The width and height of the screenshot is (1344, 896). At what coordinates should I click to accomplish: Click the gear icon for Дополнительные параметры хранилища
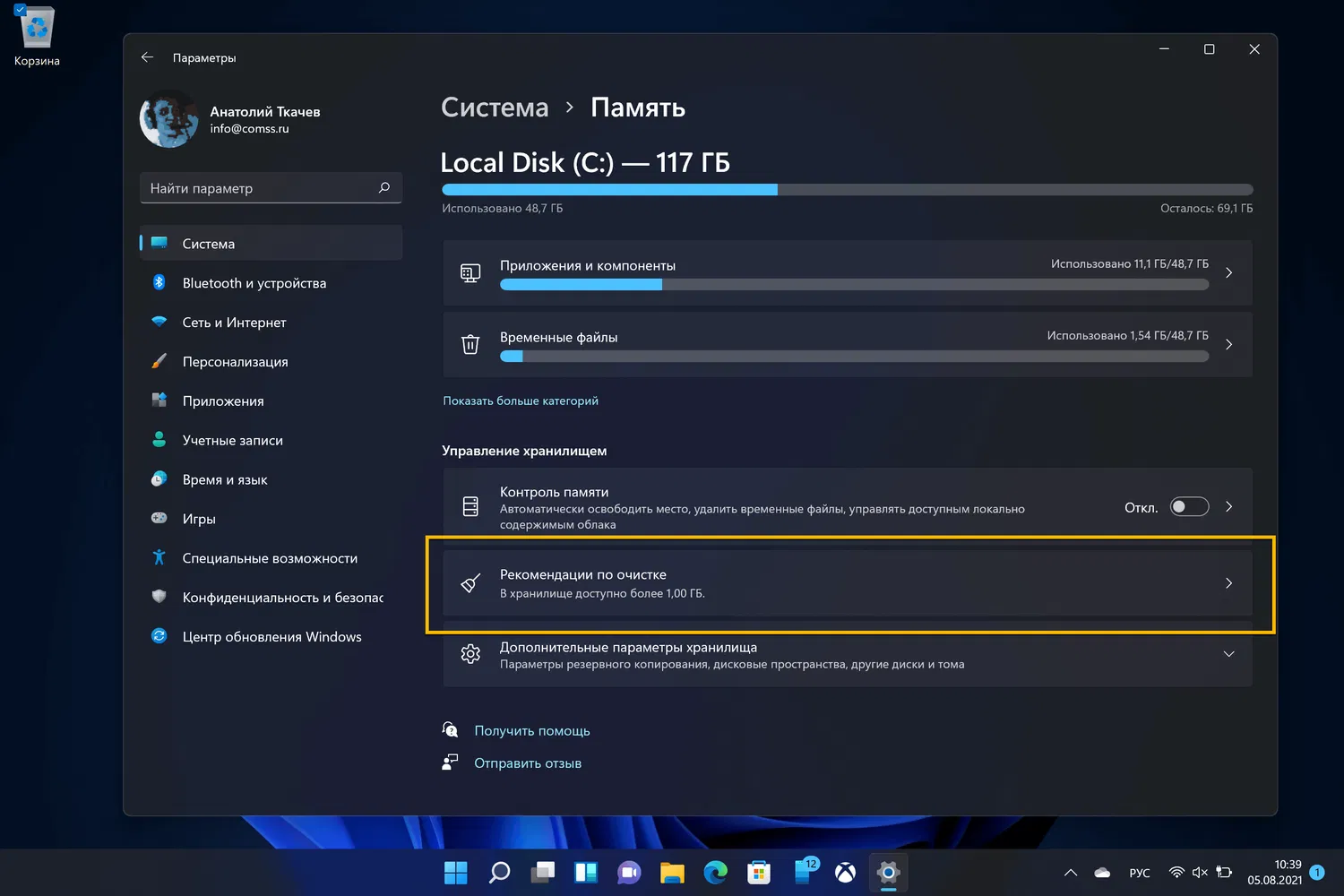(470, 654)
